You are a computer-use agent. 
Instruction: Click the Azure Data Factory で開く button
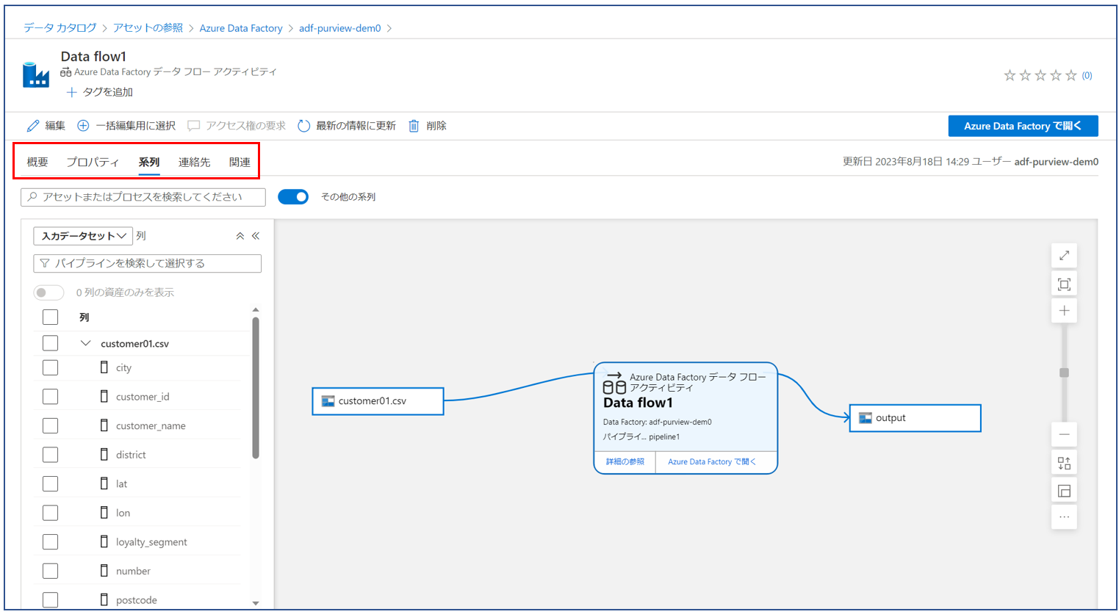[x=1022, y=126]
